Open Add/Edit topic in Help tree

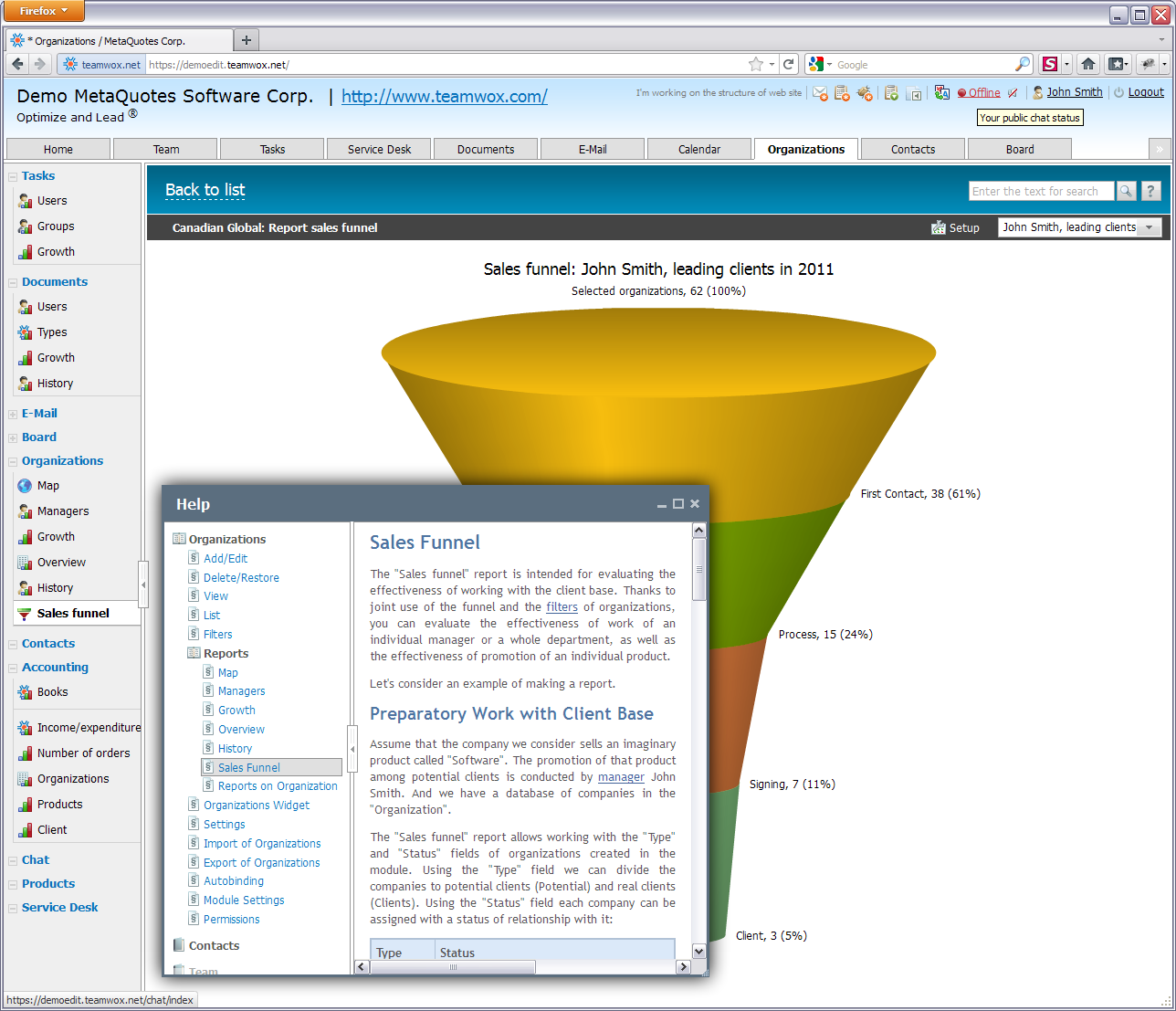(x=226, y=559)
